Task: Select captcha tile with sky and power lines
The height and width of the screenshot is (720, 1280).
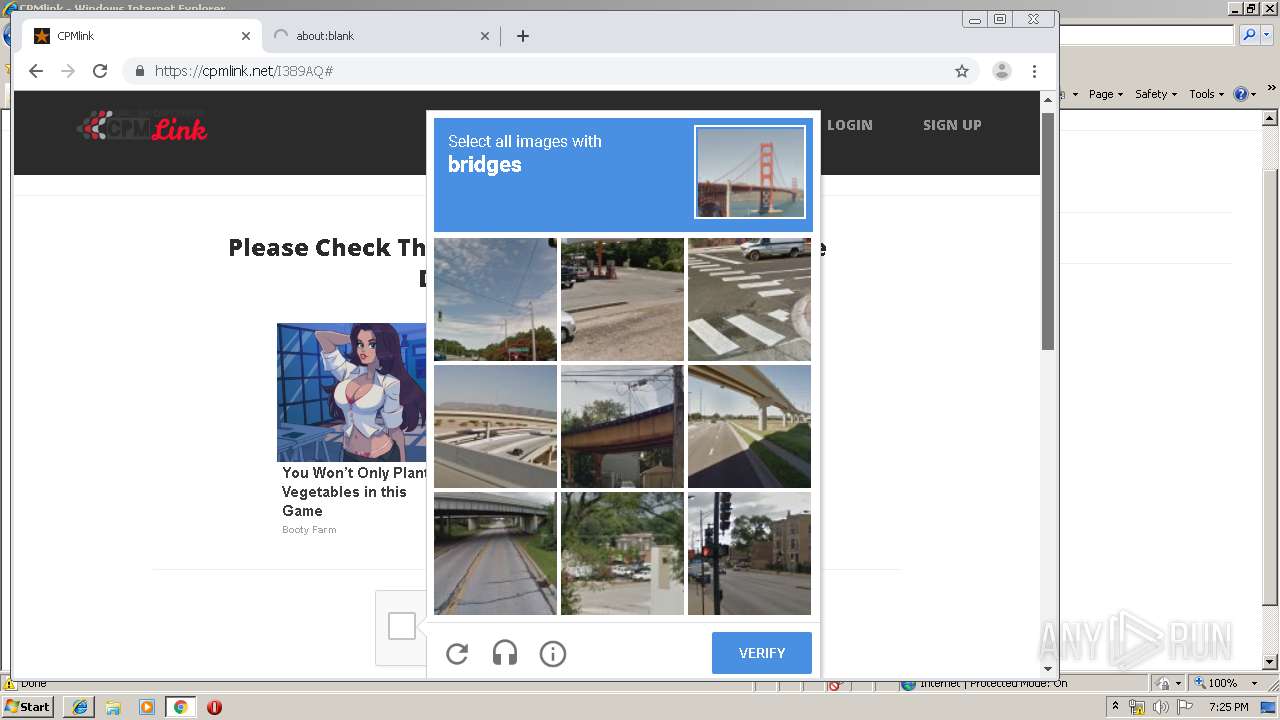Action: coord(496,299)
